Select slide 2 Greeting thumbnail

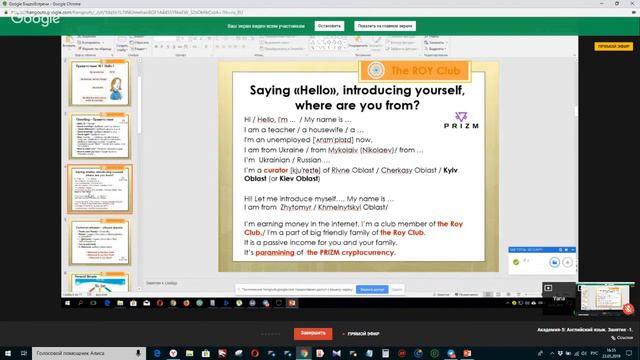pyautogui.click(x=100, y=136)
